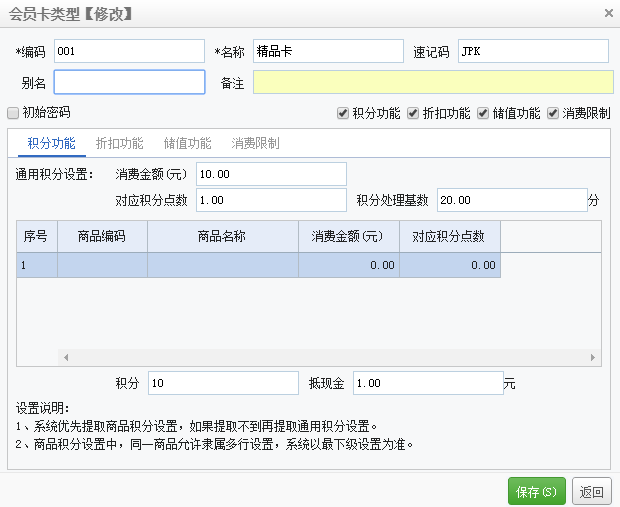Click the table's horizontal scrollbar right arrow

[595, 357]
